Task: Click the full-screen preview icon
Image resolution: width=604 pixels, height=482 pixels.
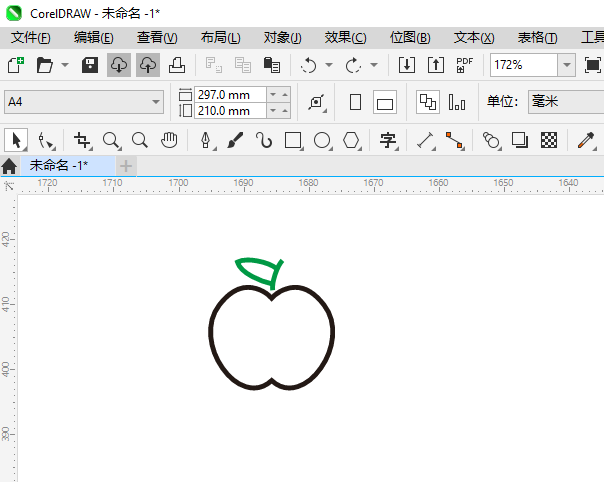Action: click(592, 65)
